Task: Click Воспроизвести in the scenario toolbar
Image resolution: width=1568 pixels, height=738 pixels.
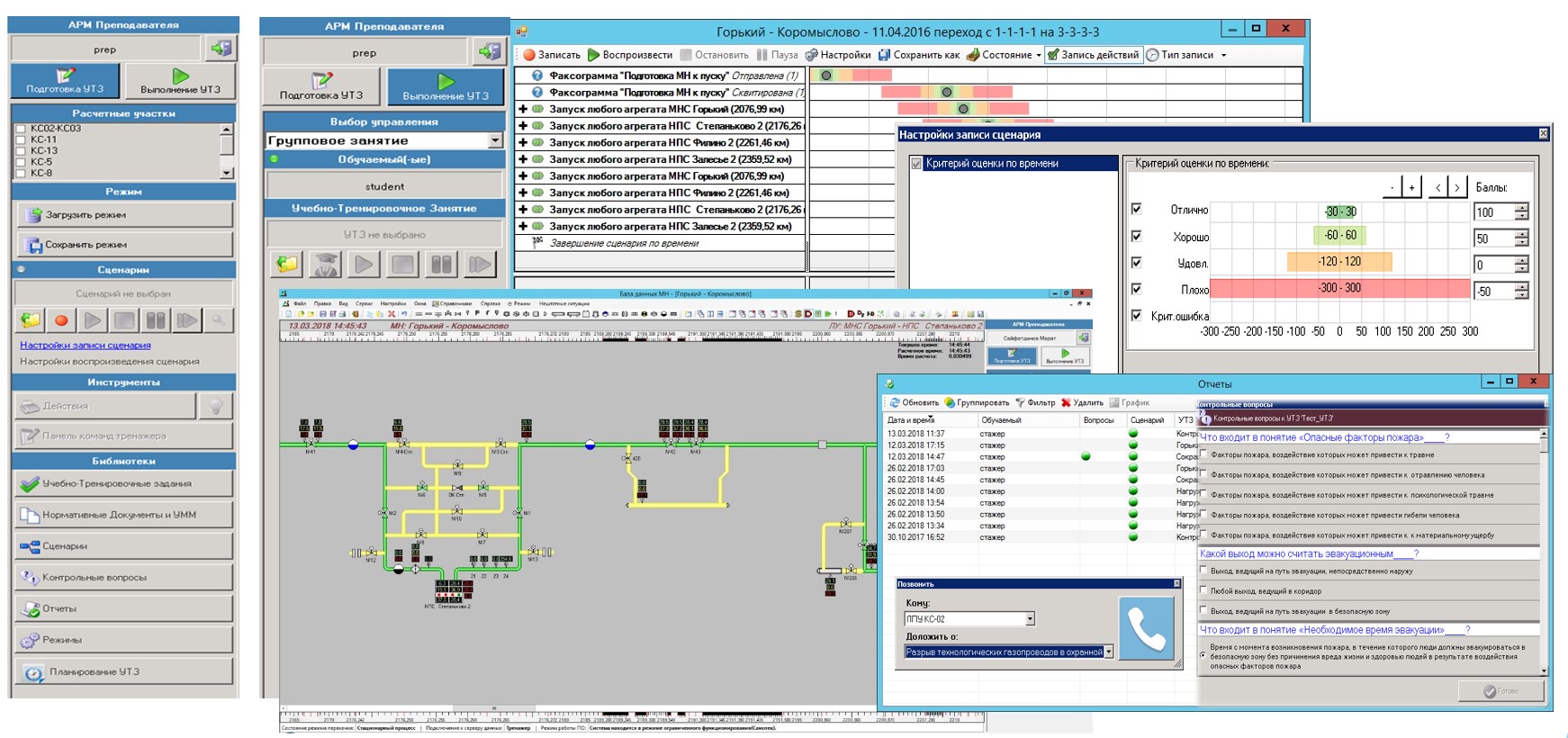Action: 630,55
